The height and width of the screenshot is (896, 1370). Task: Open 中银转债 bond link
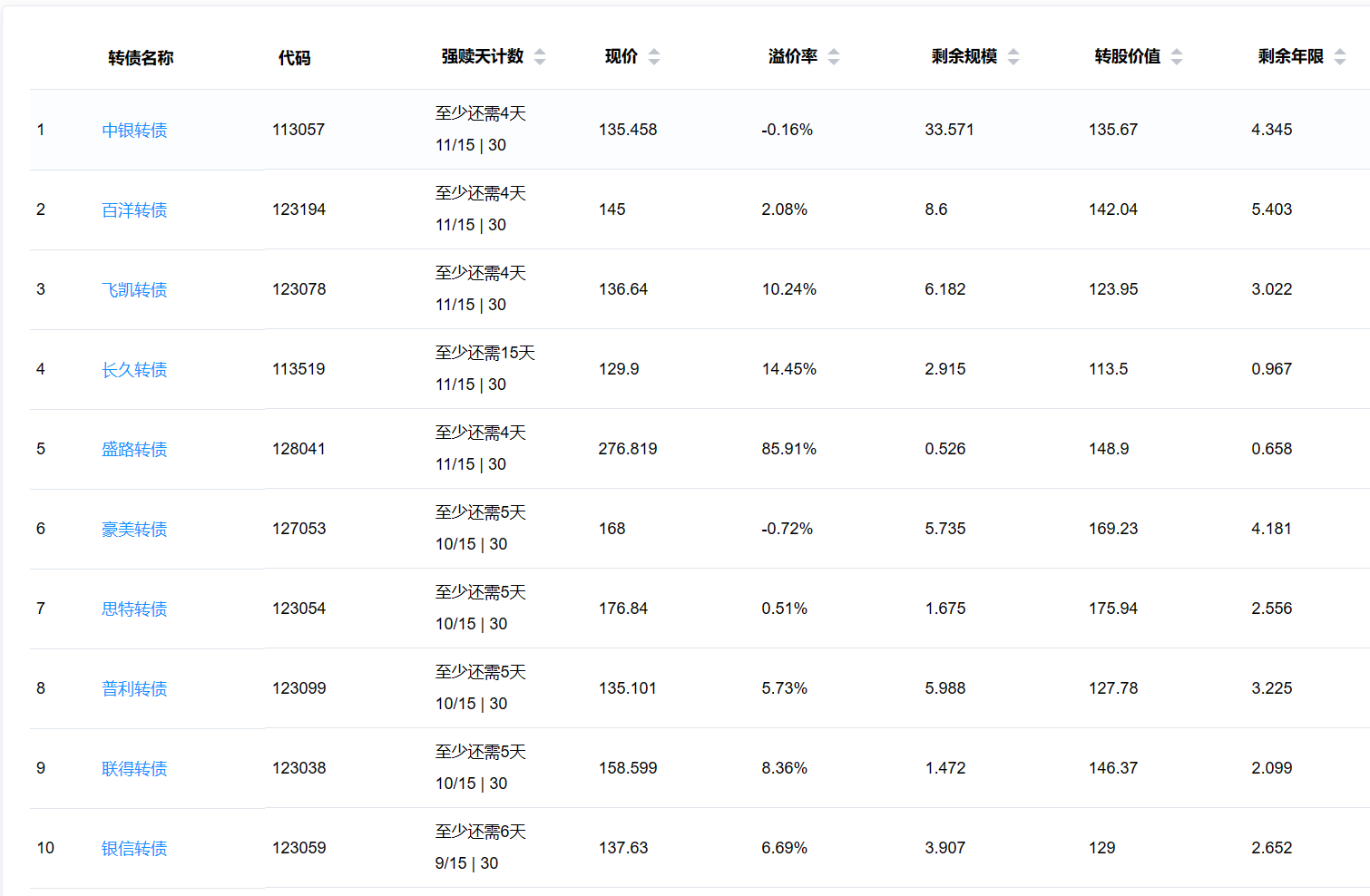pos(134,131)
